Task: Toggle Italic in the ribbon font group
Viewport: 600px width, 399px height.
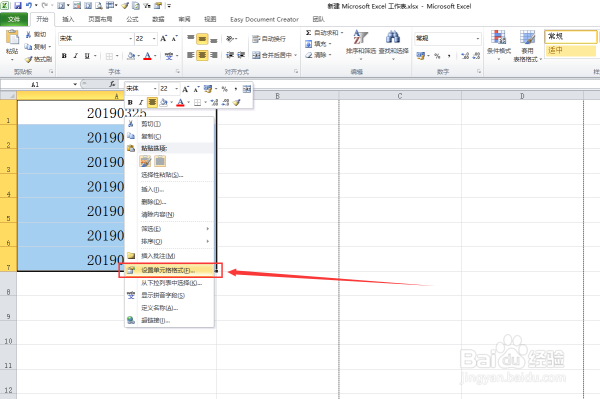Action: coord(75,56)
